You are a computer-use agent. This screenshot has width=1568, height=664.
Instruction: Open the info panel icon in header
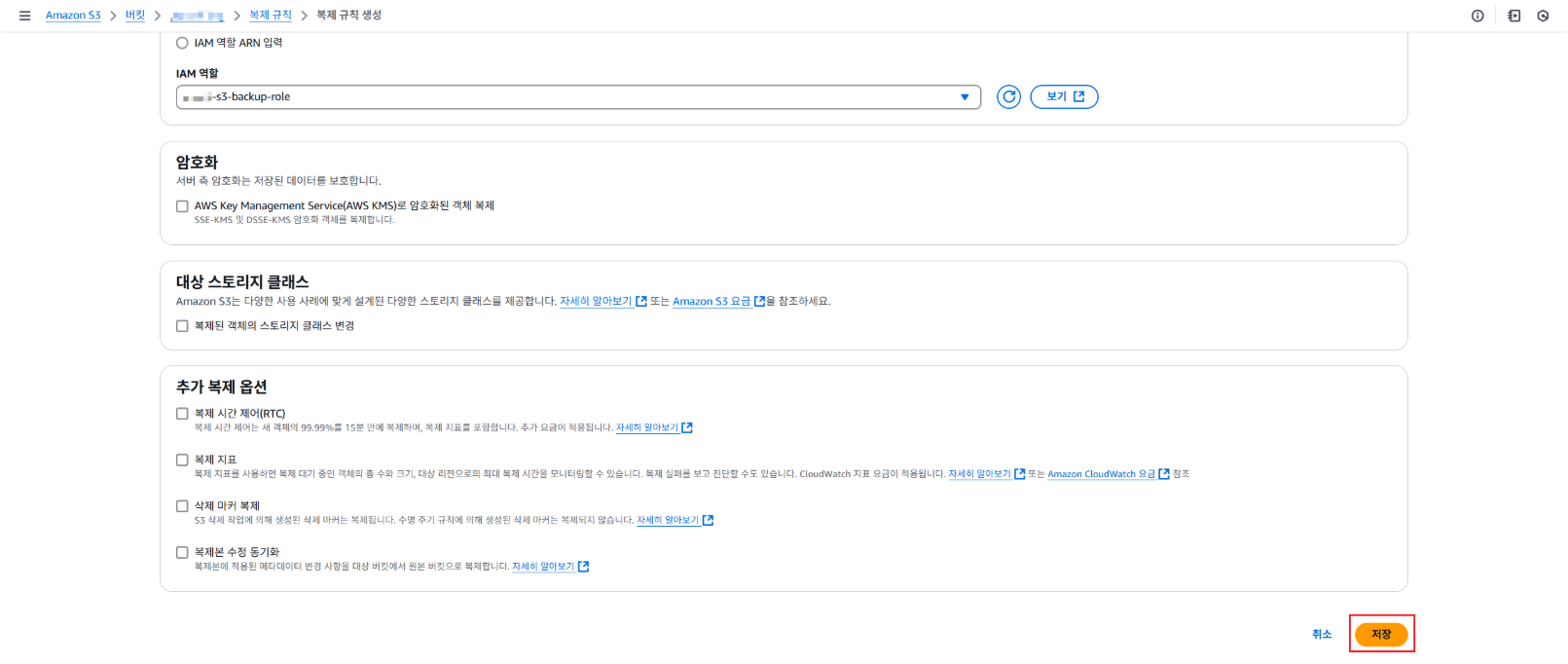[x=1477, y=16]
